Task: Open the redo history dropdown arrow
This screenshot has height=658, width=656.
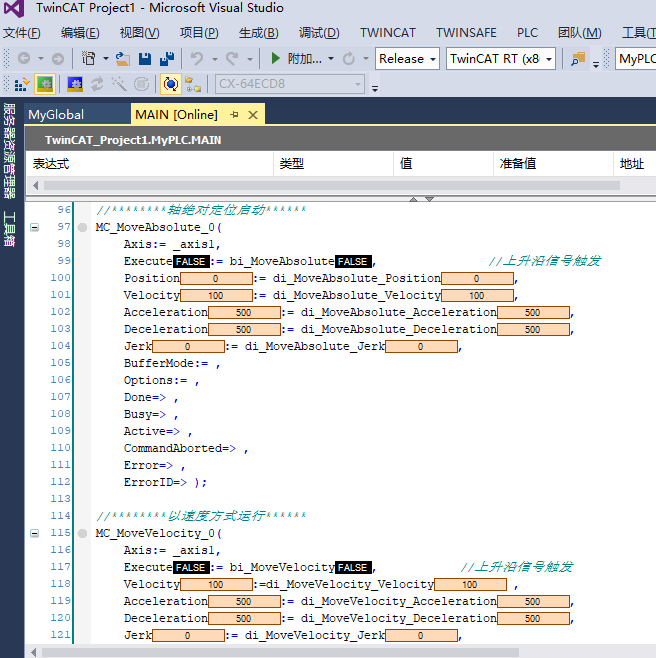Action: (x=250, y=59)
